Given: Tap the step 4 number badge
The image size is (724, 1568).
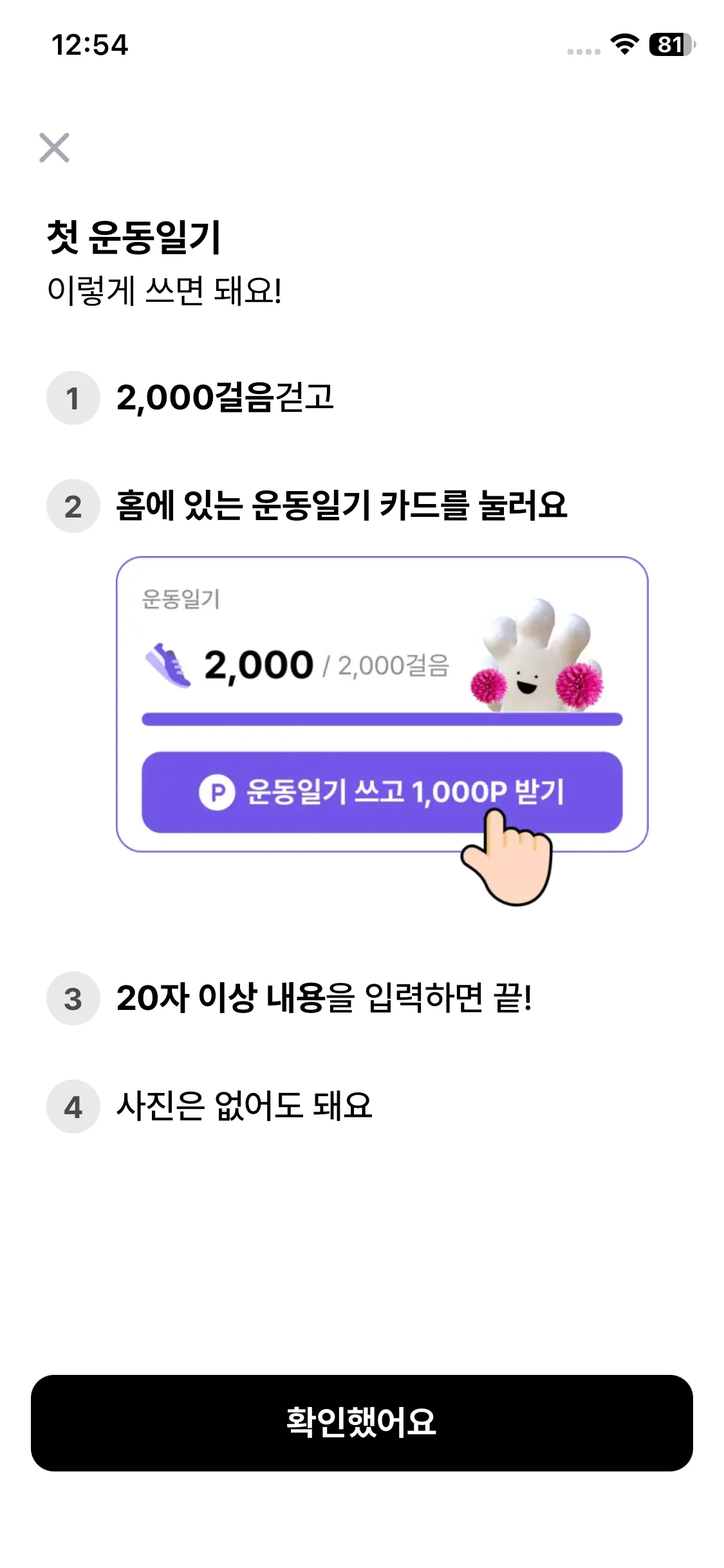Looking at the screenshot, I should pos(73,1106).
